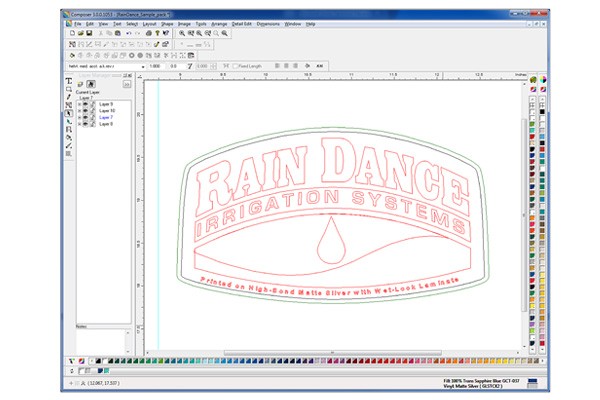Toggle the edit lock icon on Layer 9
The image size is (600, 400).
click(93, 104)
